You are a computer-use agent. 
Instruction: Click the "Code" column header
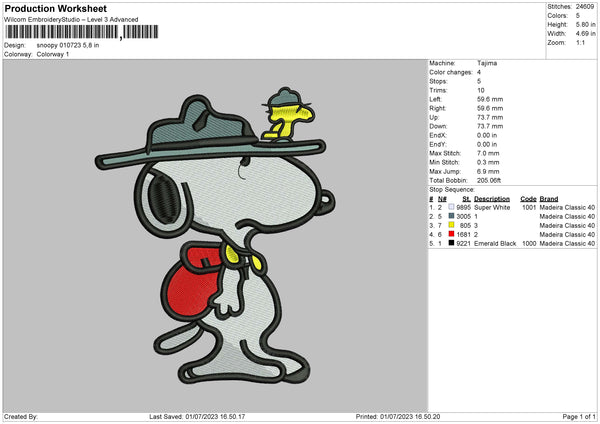528,199
